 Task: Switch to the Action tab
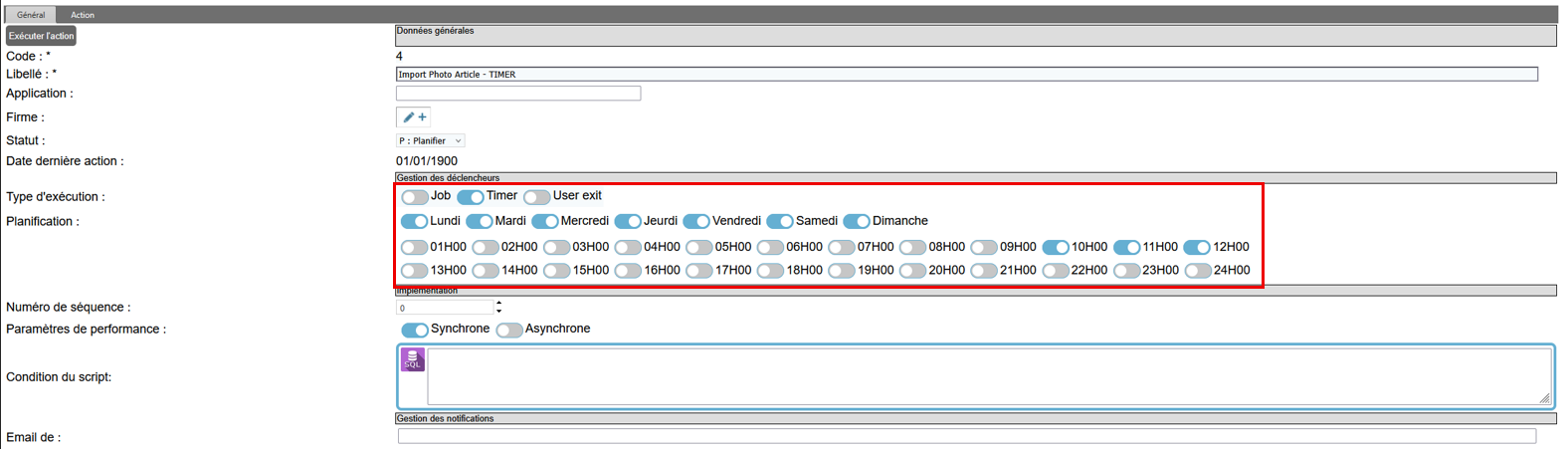click(83, 15)
